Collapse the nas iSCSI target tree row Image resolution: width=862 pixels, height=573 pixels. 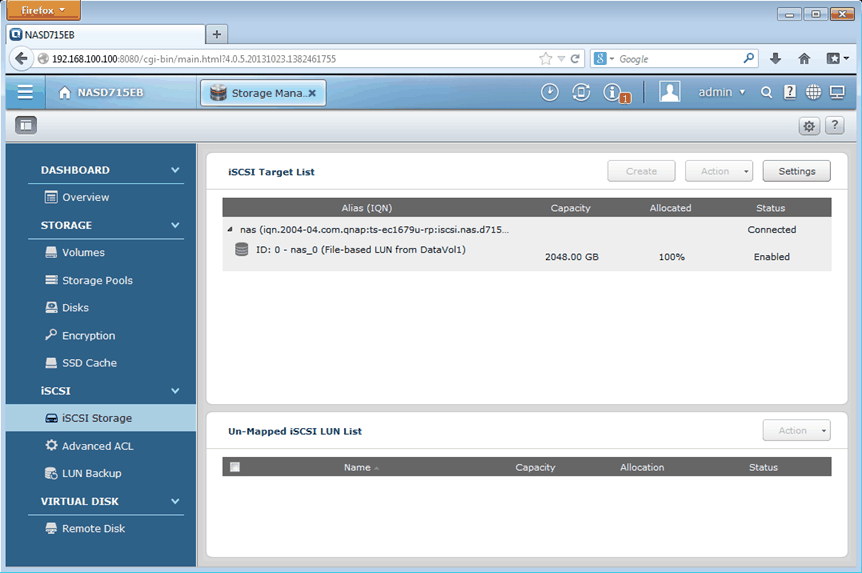coord(231,230)
